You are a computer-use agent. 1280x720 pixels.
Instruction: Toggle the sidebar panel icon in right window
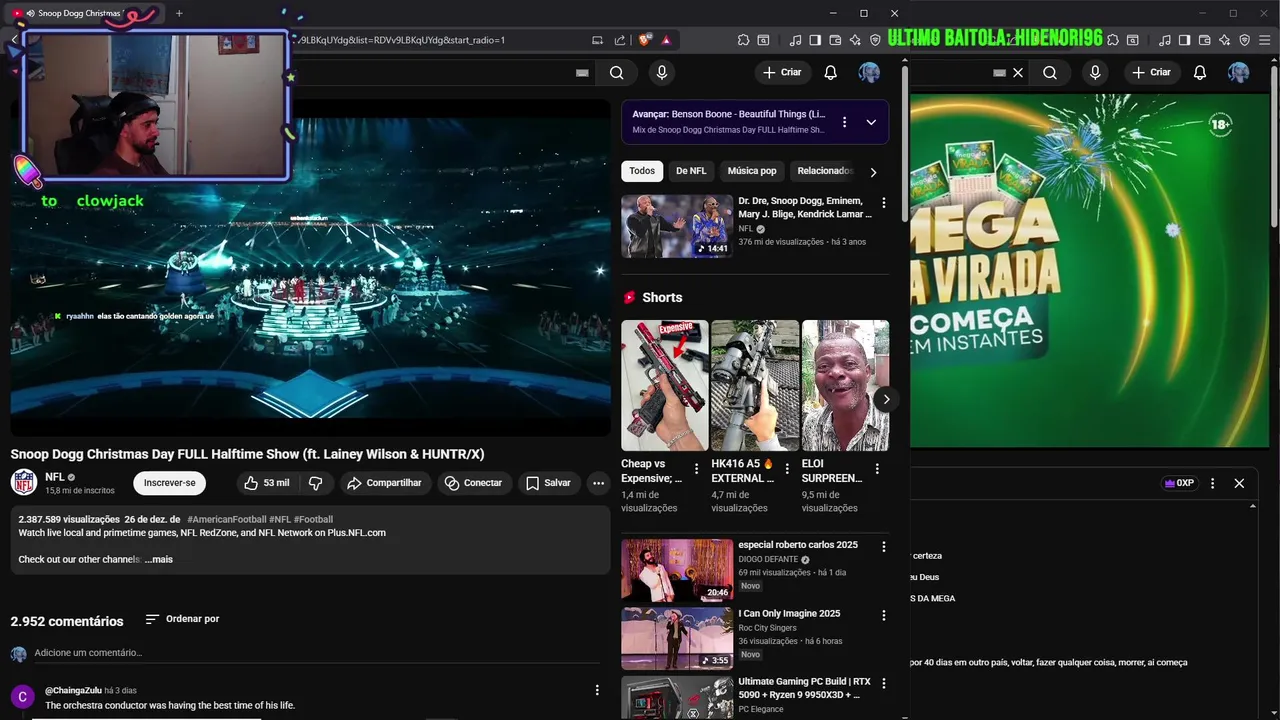click(x=1185, y=40)
